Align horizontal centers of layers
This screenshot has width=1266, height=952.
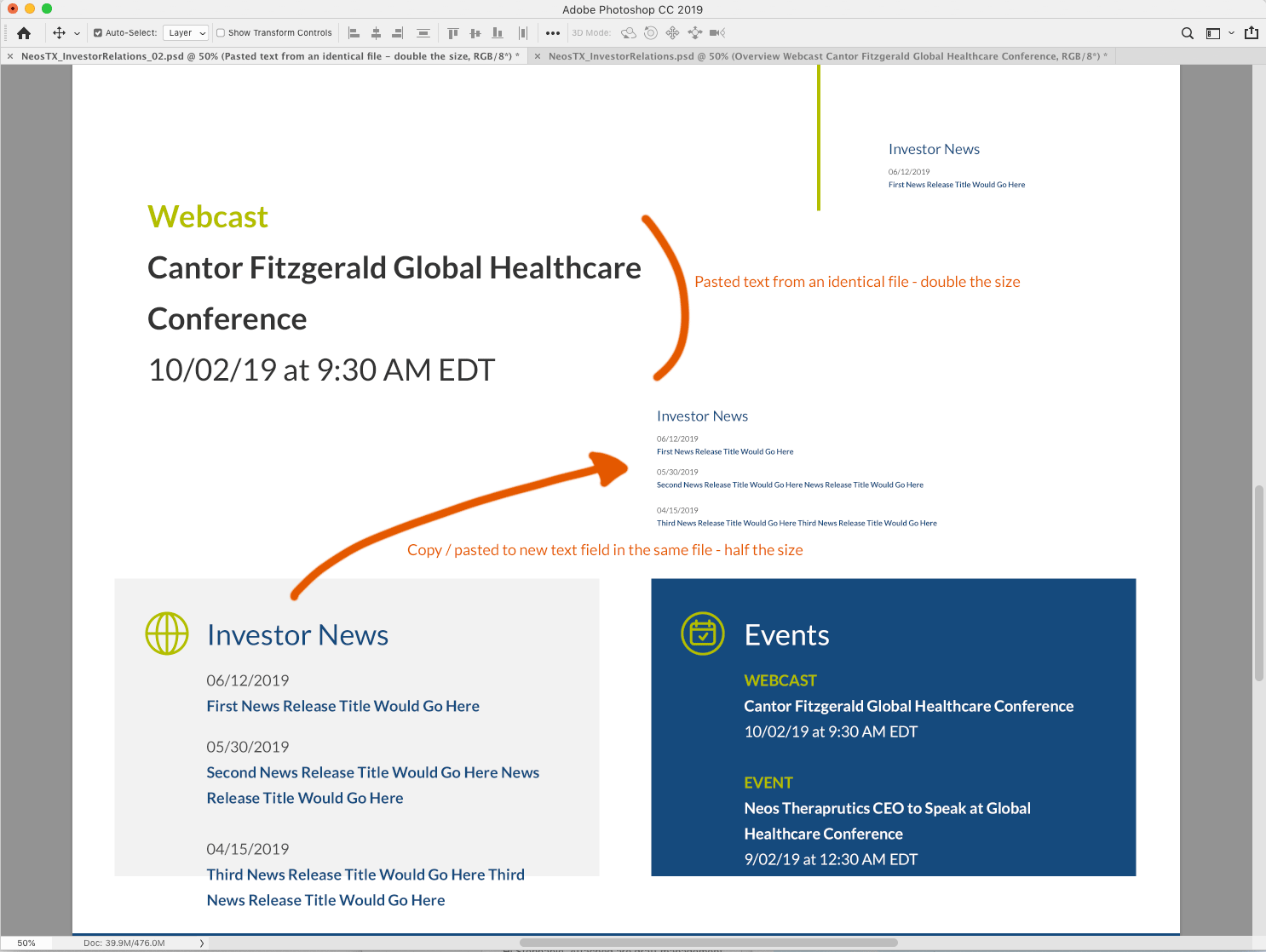click(x=376, y=33)
